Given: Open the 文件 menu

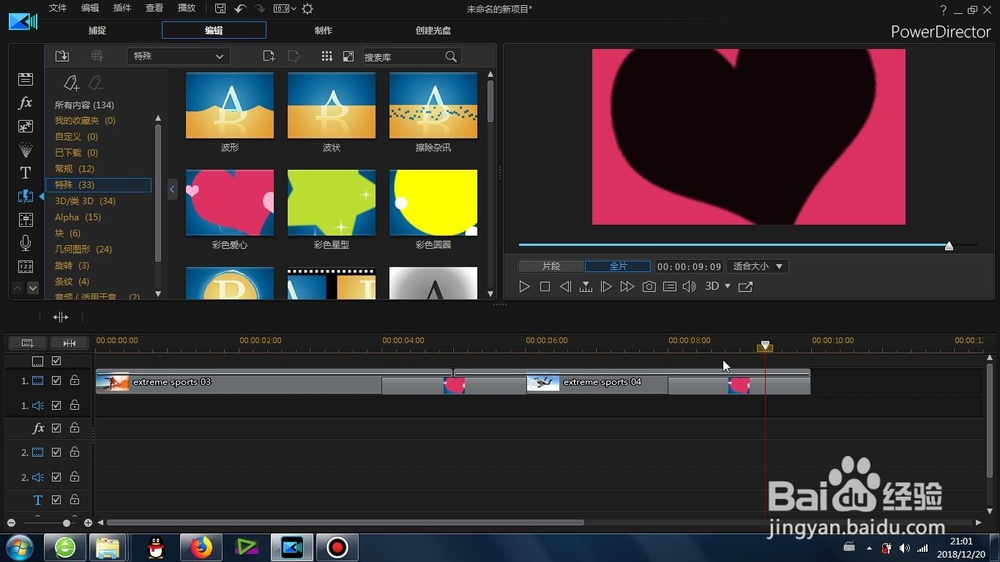Looking at the screenshot, I should point(57,8).
